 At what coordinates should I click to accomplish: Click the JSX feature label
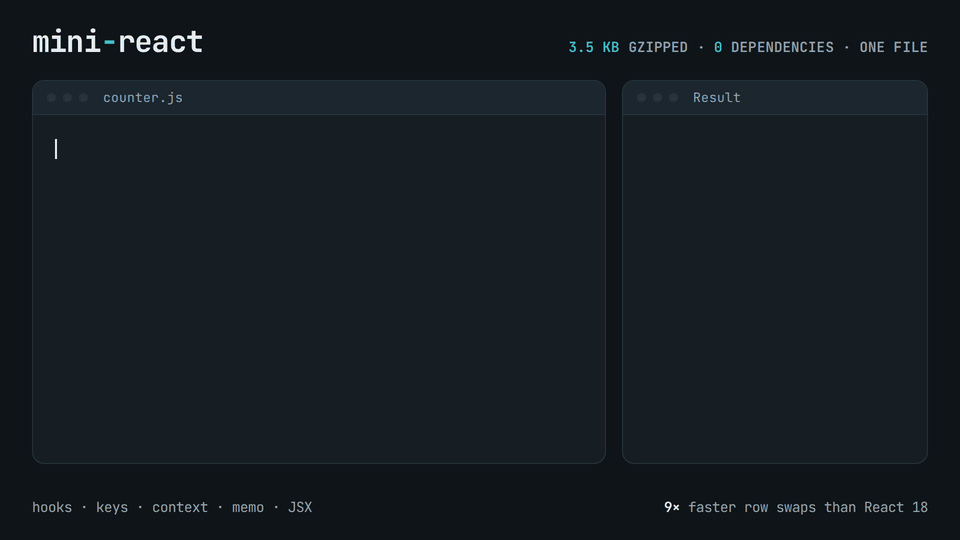pos(300,508)
